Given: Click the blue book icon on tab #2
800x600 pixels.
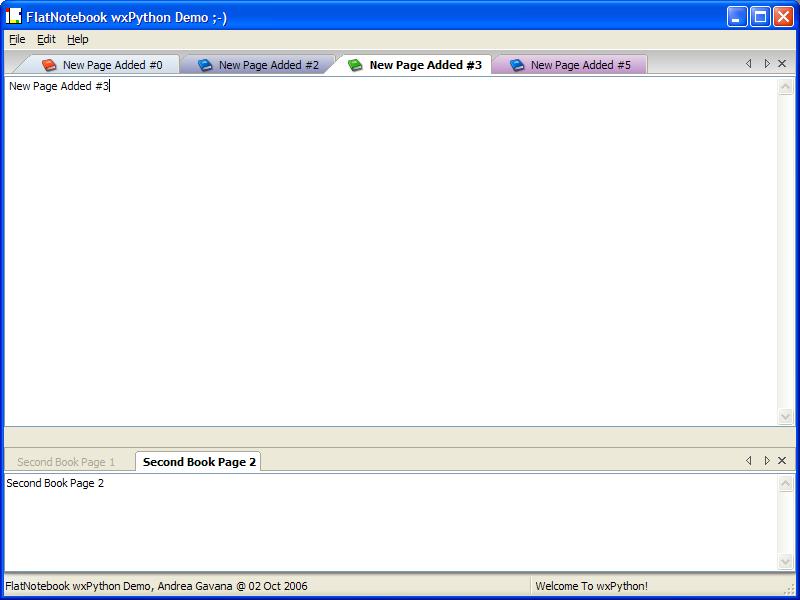Looking at the screenshot, I should click(205, 65).
